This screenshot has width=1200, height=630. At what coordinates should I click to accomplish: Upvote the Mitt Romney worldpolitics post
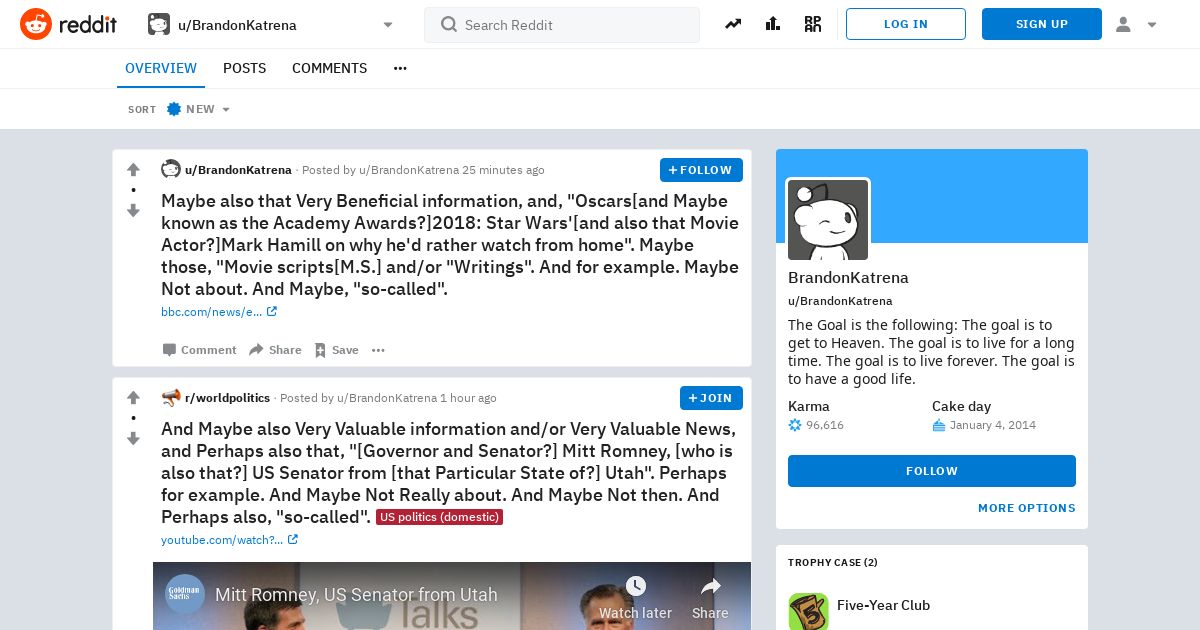133,397
